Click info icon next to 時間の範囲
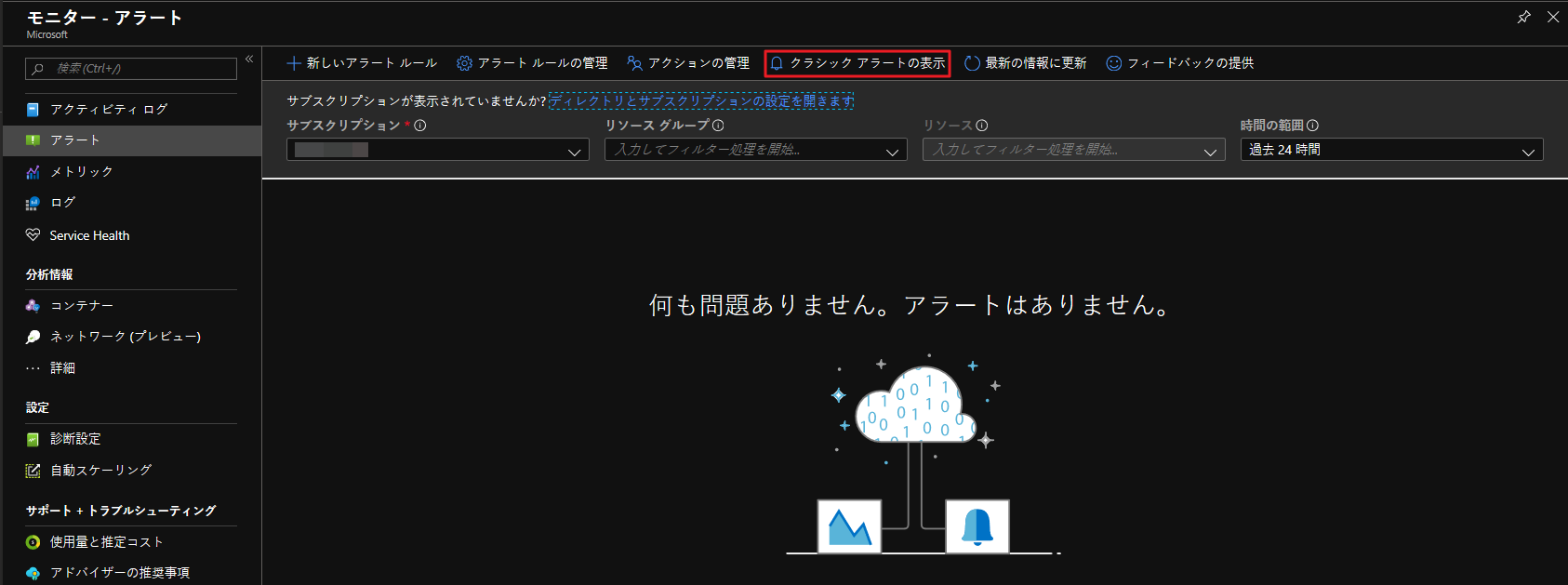Viewport: 1568px width, 585px height. click(x=1312, y=126)
